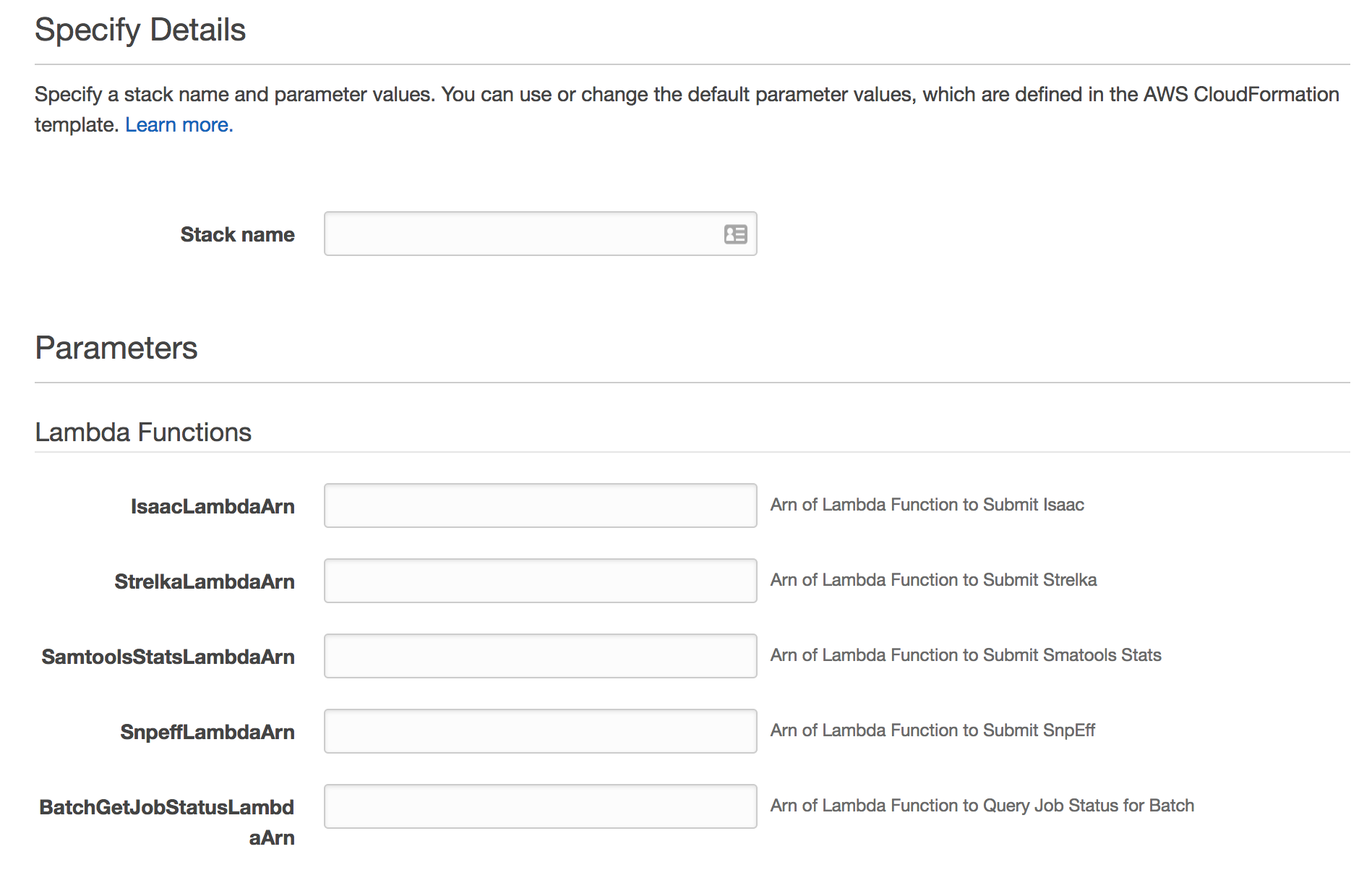Image resolution: width=1372 pixels, height=891 pixels.
Task: Click the Lambda Functions section heading
Action: tap(143, 432)
